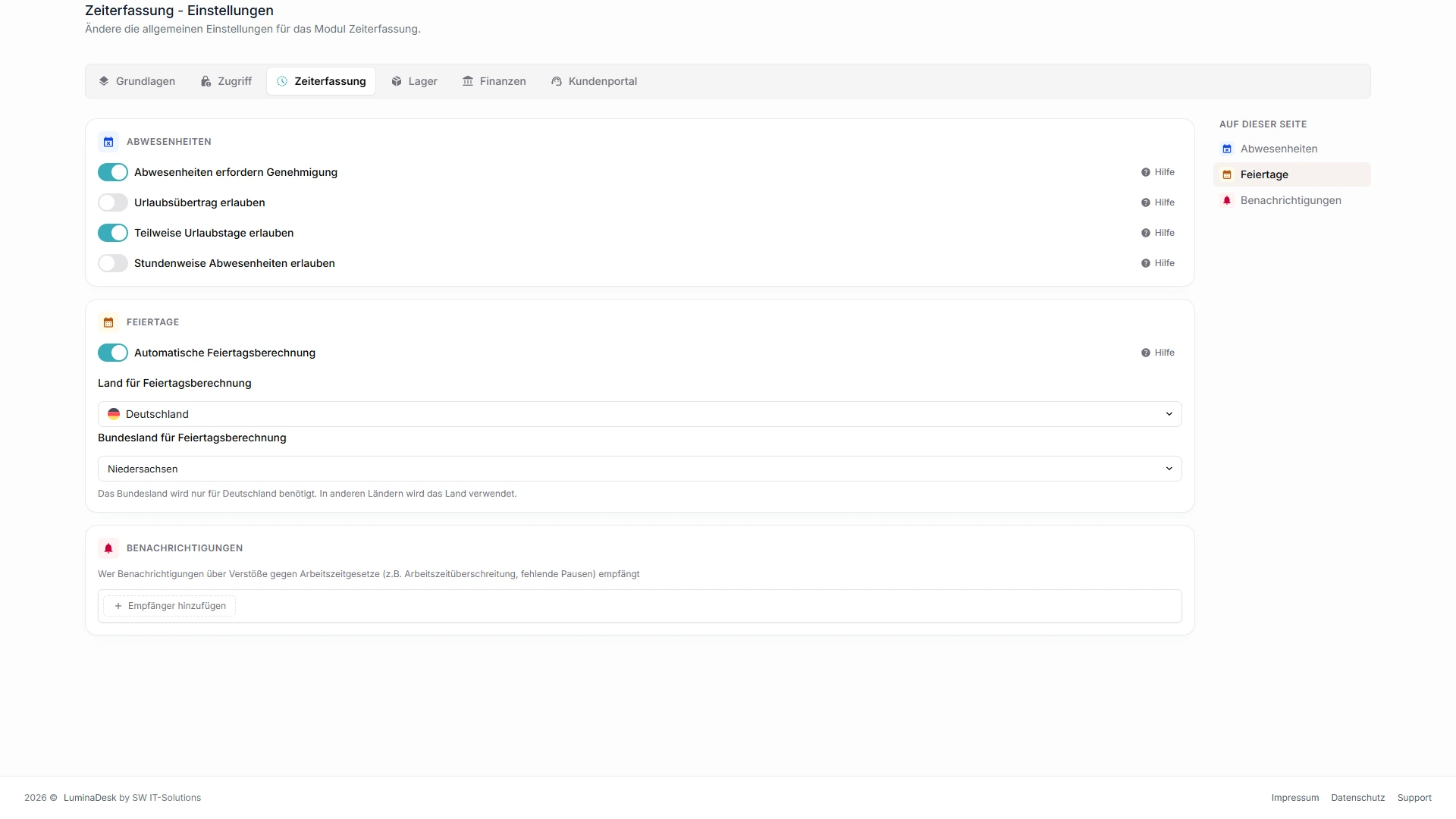Open the Land für Feiertagsberechnung dropdown
This screenshot has width=1456, height=819.
click(640, 414)
